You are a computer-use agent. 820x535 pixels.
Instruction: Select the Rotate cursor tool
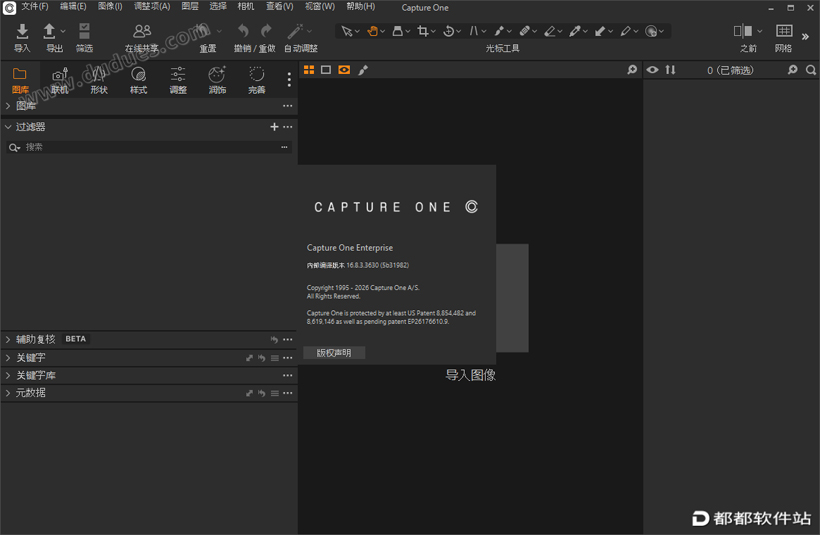pos(448,31)
